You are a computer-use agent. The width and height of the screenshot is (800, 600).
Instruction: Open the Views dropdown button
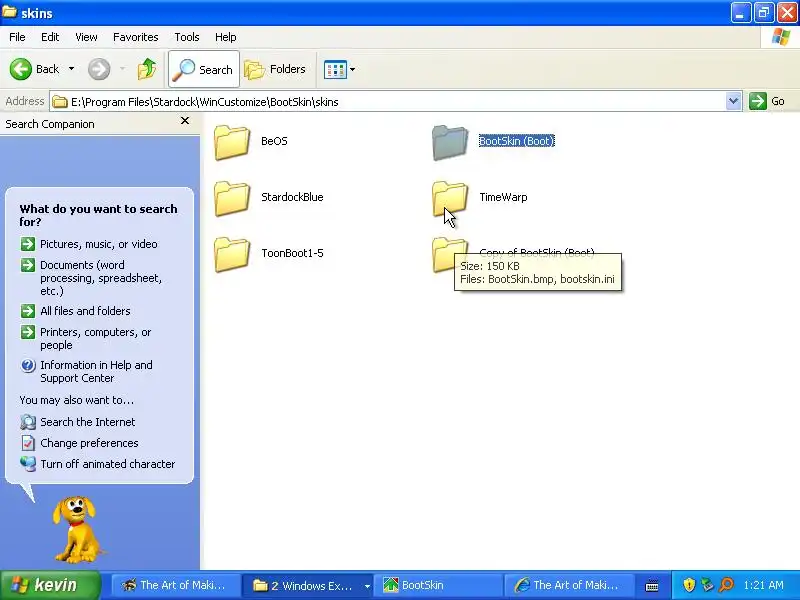pos(339,69)
